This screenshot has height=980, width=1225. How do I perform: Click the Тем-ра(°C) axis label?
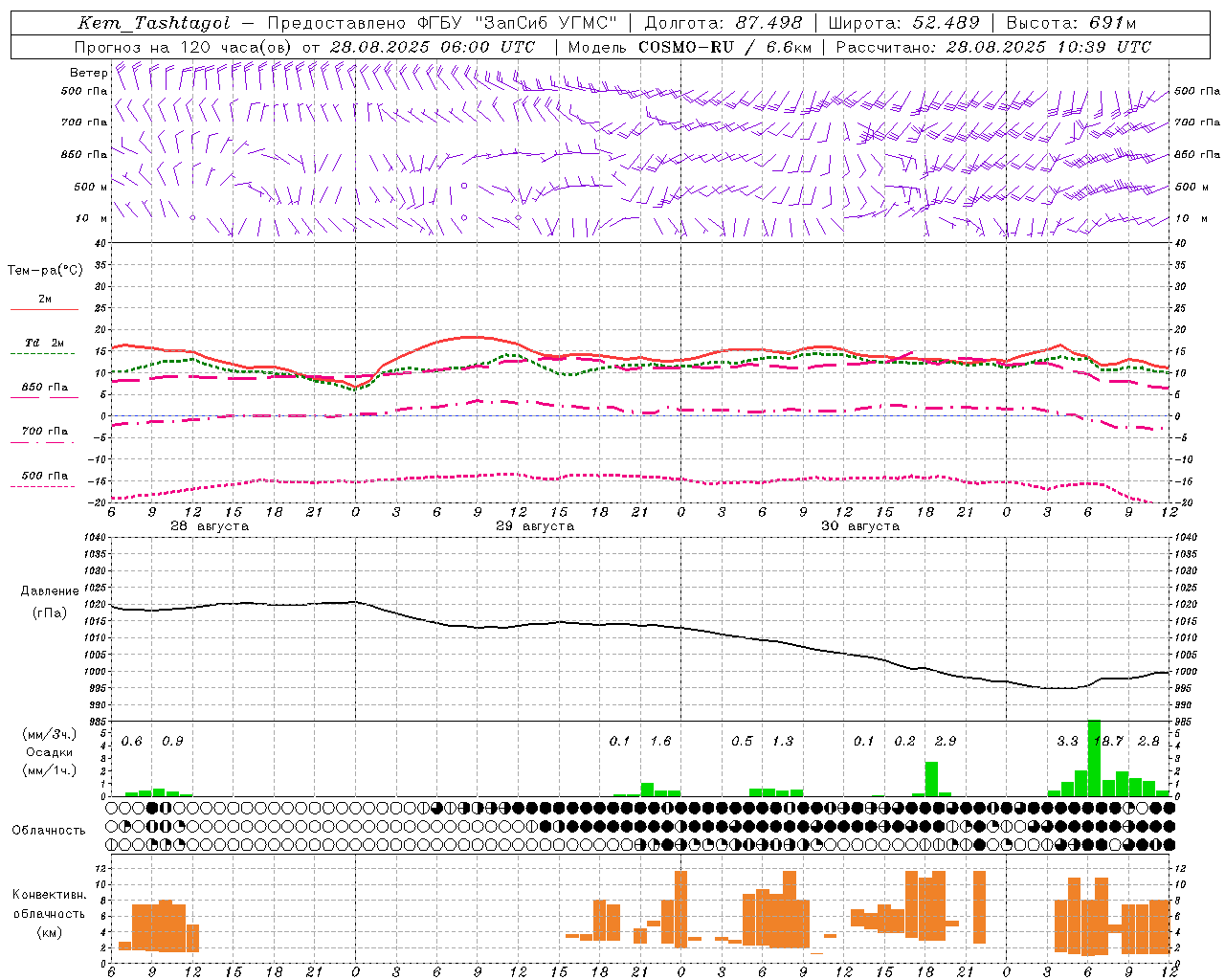tap(45, 271)
